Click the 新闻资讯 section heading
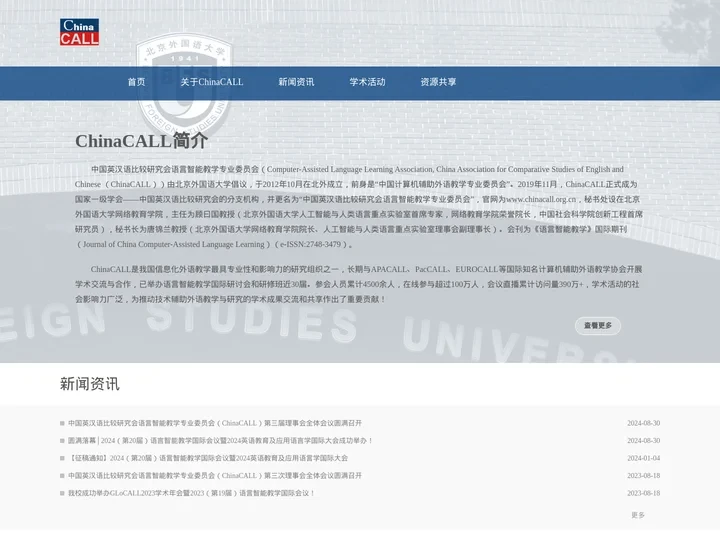The image size is (720, 540). click(x=90, y=384)
